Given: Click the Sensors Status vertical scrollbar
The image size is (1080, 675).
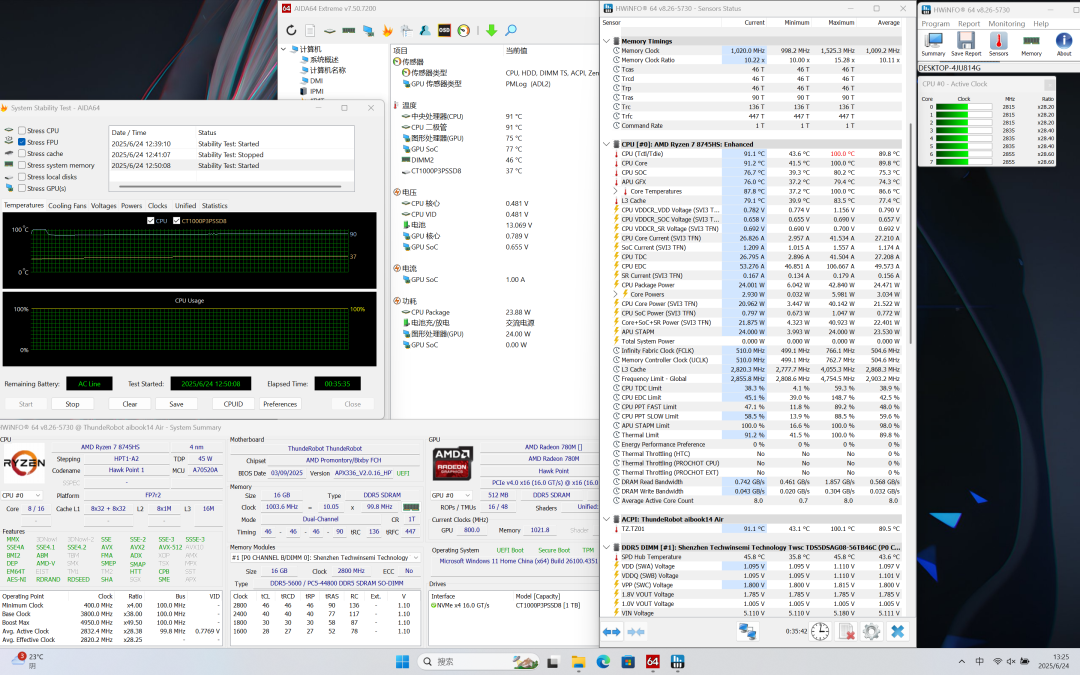Looking at the screenshot, I should tap(911, 234).
